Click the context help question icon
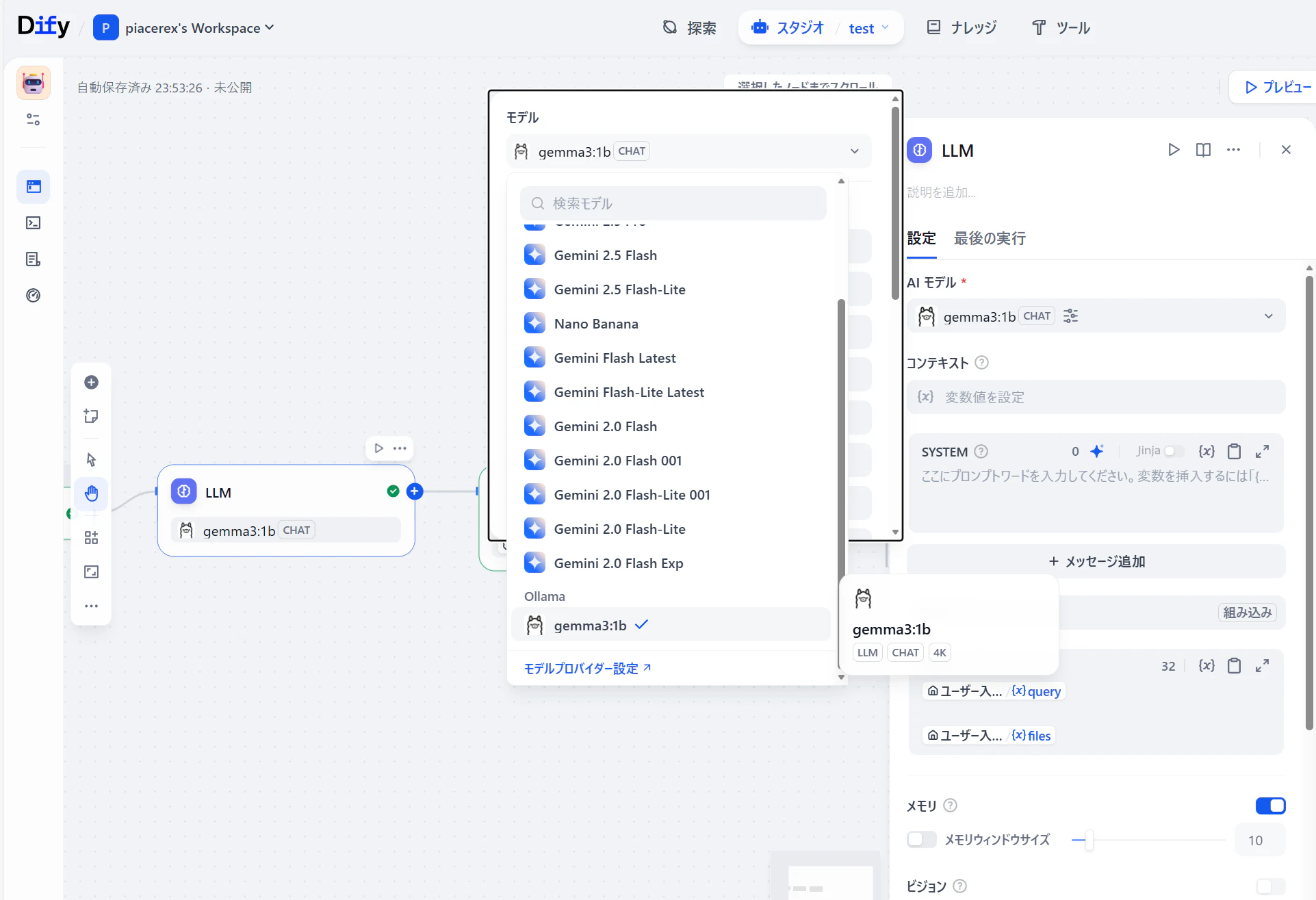The width and height of the screenshot is (1316, 900). (981, 363)
